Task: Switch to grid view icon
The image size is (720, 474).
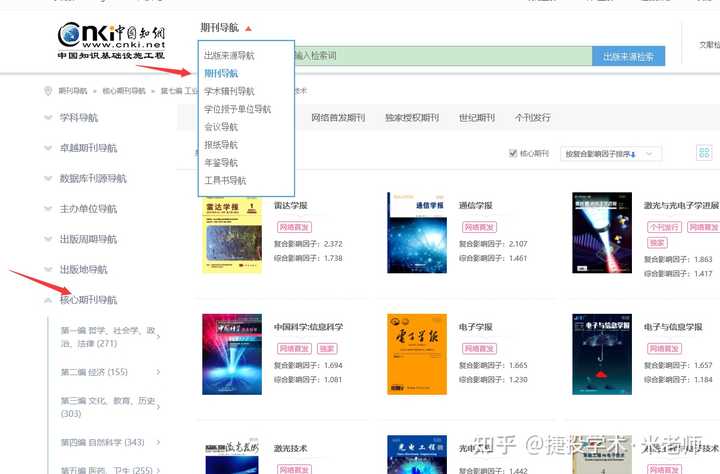Action: pyautogui.click(x=704, y=152)
